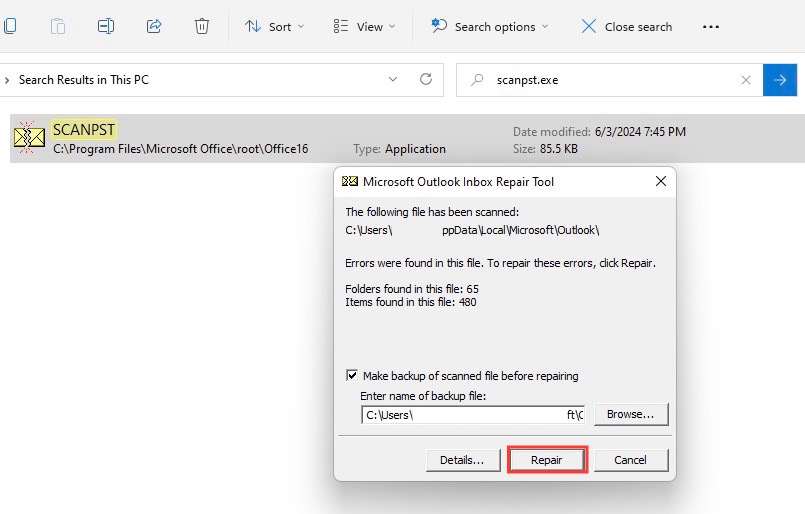The width and height of the screenshot is (805, 514).
Task: Click the Share icon in the toolbar
Action: click(154, 26)
